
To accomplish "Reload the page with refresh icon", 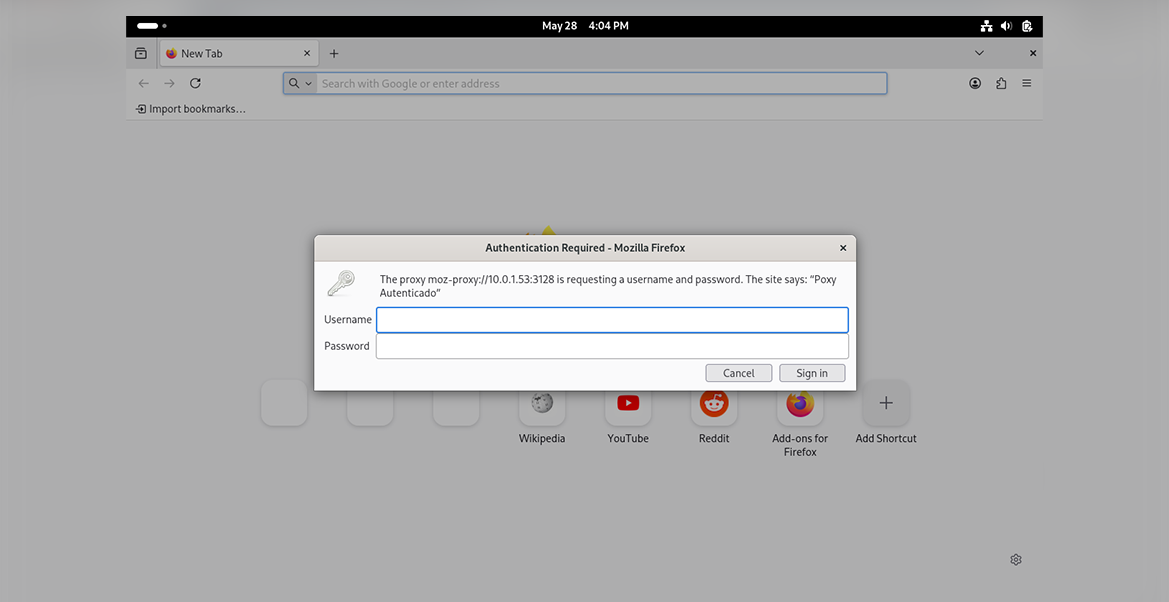I will click(x=195, y=84).
